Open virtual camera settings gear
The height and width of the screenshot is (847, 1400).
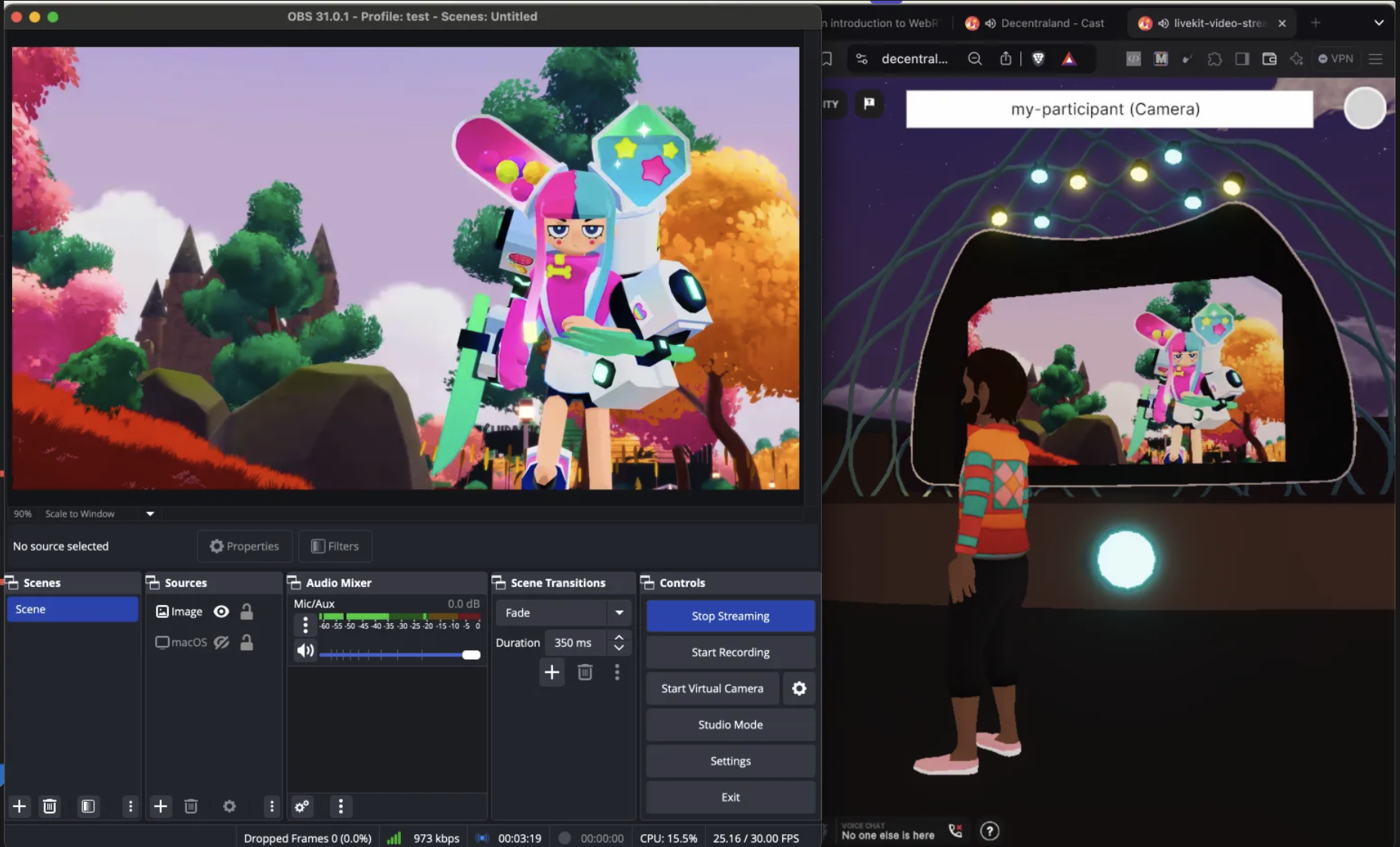click(x=799, y=689)
